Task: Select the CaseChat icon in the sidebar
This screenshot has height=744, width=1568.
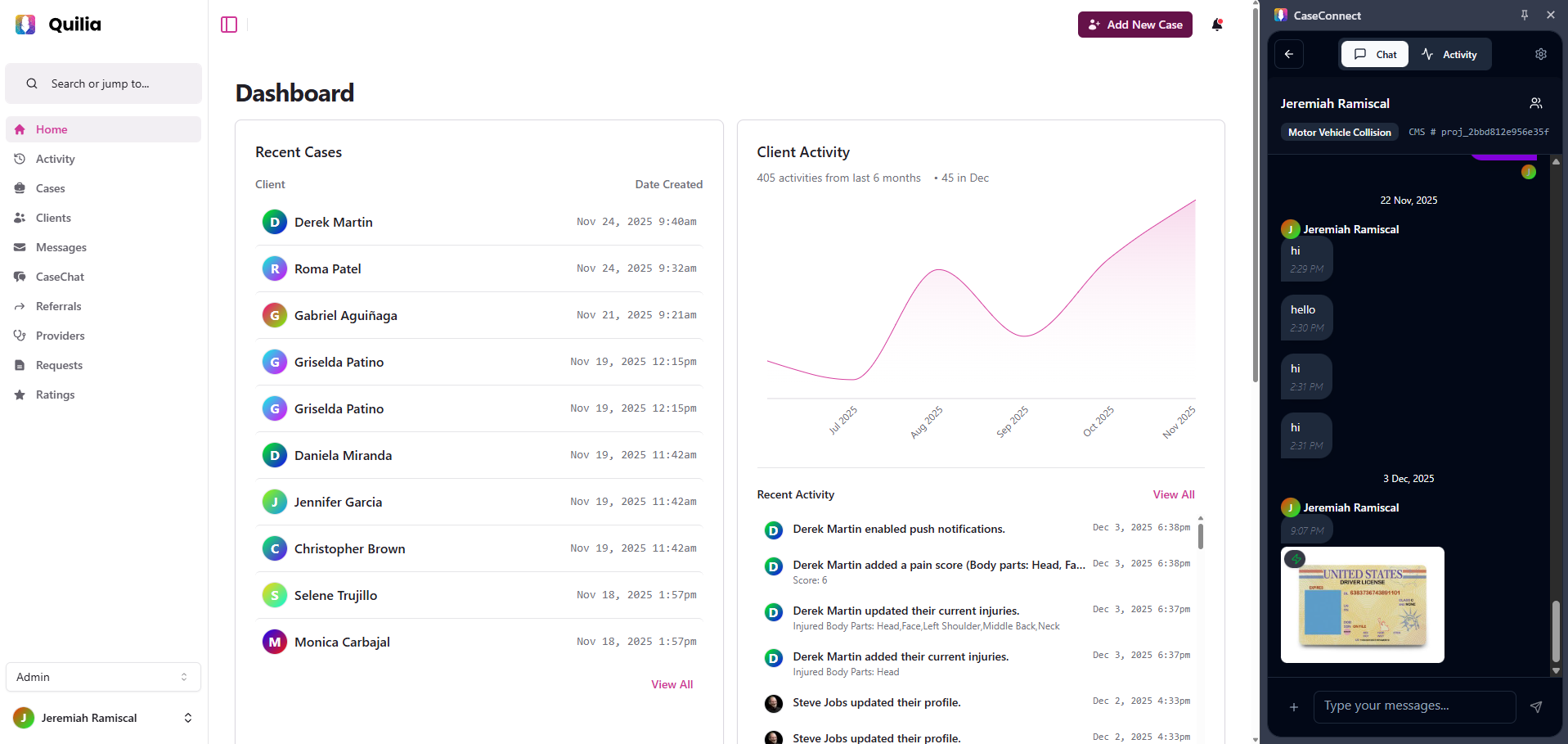Action: 20,277
